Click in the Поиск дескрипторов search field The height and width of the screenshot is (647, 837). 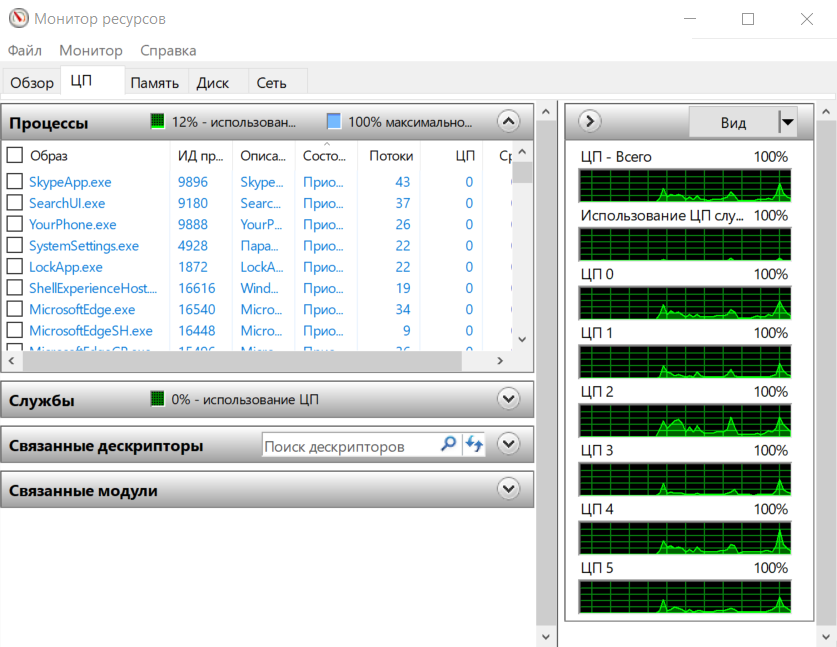[350, 445]
